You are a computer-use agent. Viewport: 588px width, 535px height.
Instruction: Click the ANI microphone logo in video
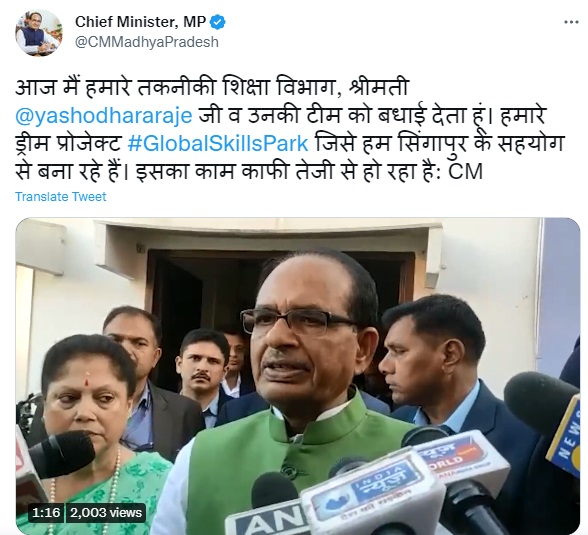[x=266, y=519]
